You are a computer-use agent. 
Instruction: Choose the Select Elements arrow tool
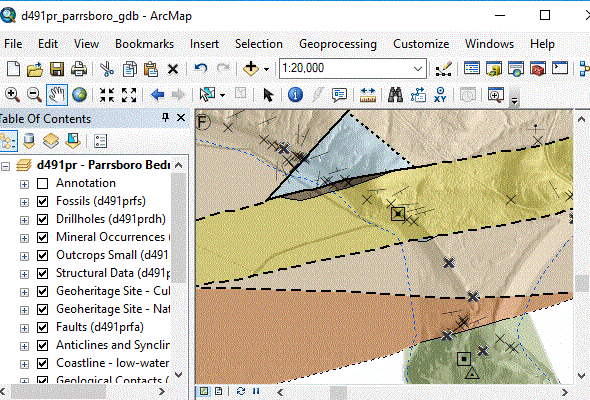click(x=268, y=95)
